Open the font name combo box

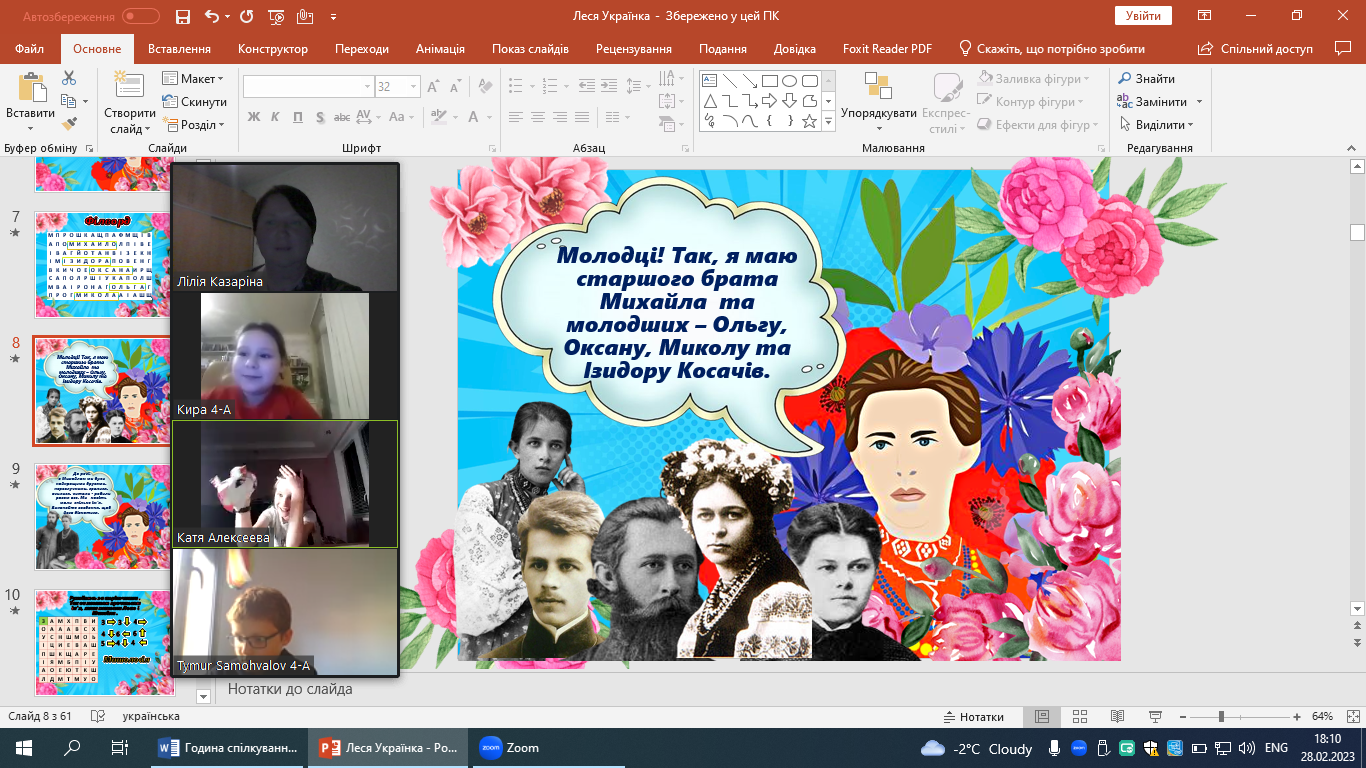308,87
